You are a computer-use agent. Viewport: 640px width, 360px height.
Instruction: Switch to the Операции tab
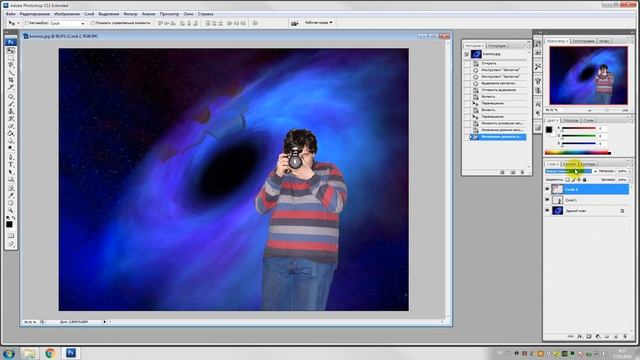click(497, 45)
